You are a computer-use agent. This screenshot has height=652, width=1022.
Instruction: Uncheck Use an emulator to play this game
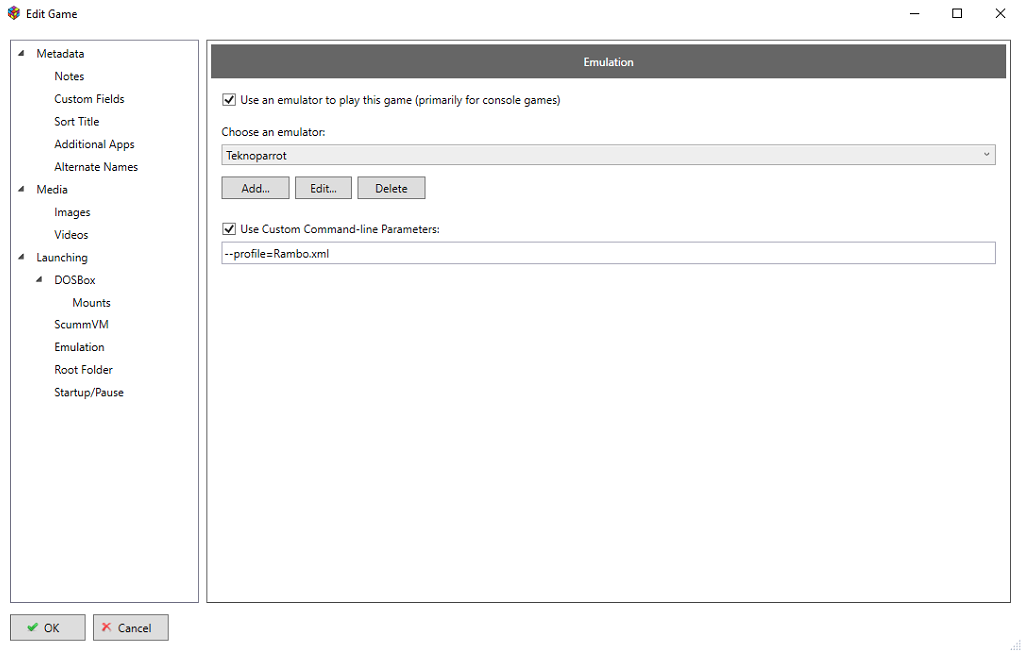coord(229,100)
